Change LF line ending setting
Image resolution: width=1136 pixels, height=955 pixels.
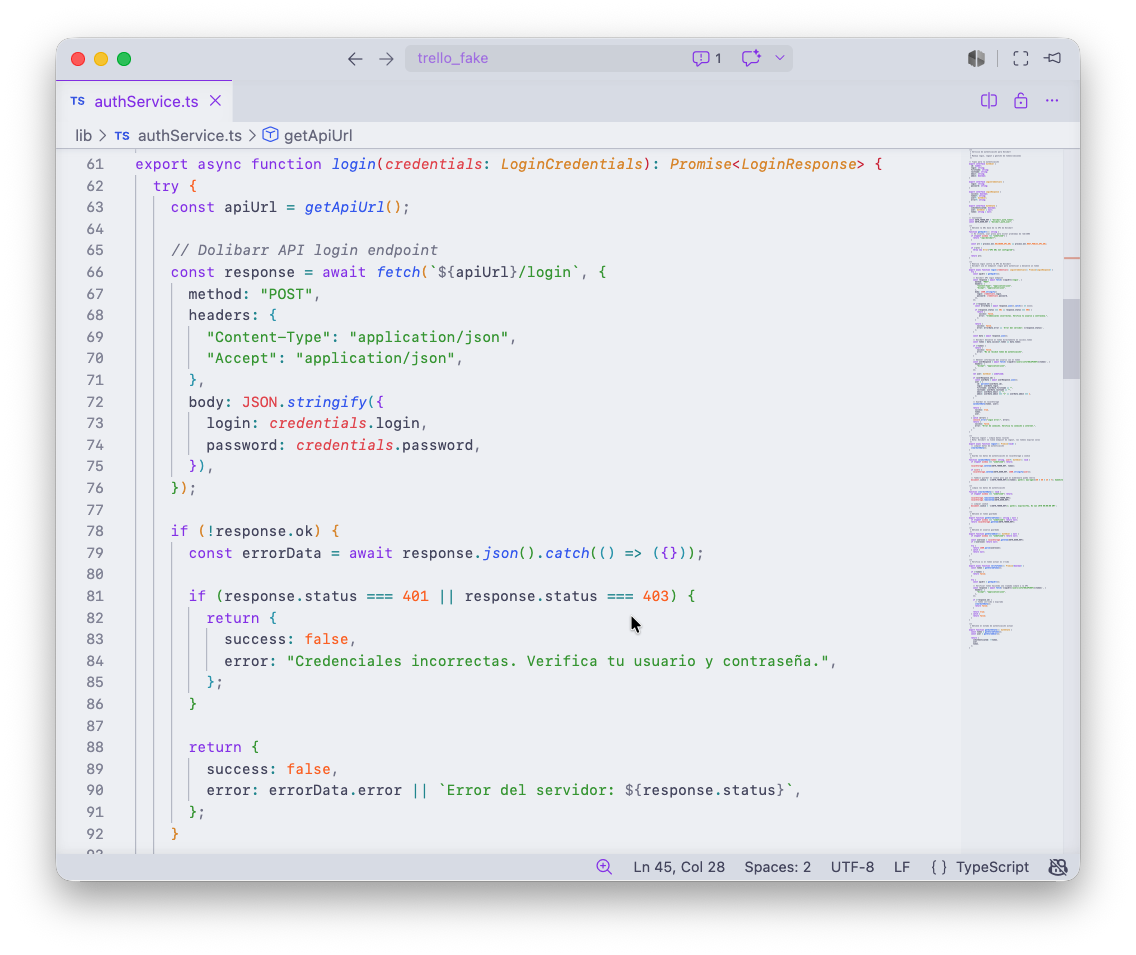pyautogui.click(x=901, y=867)
